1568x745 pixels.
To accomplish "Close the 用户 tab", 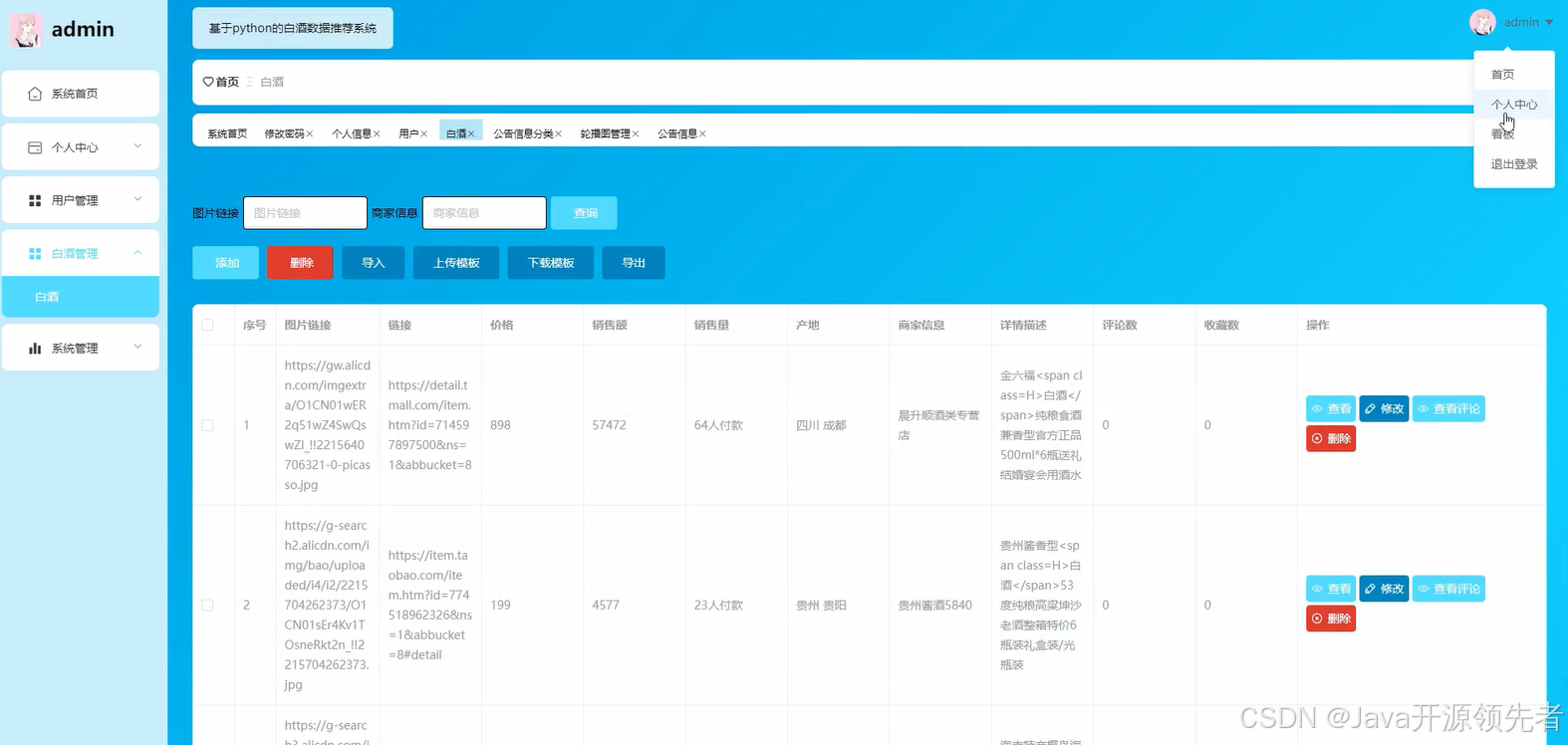I will point(423,133).
